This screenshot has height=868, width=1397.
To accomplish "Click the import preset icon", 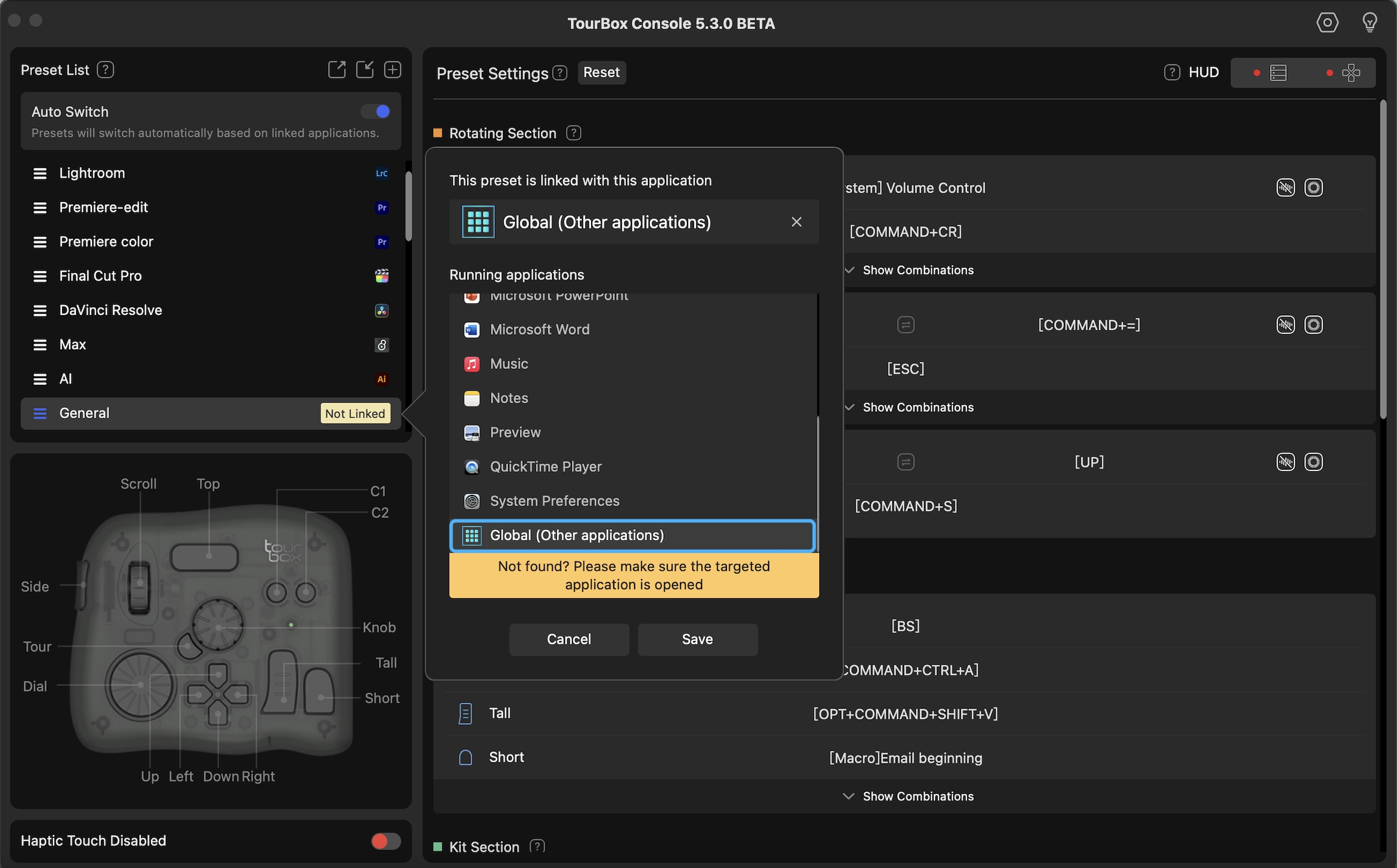I will tap(365, 70).
